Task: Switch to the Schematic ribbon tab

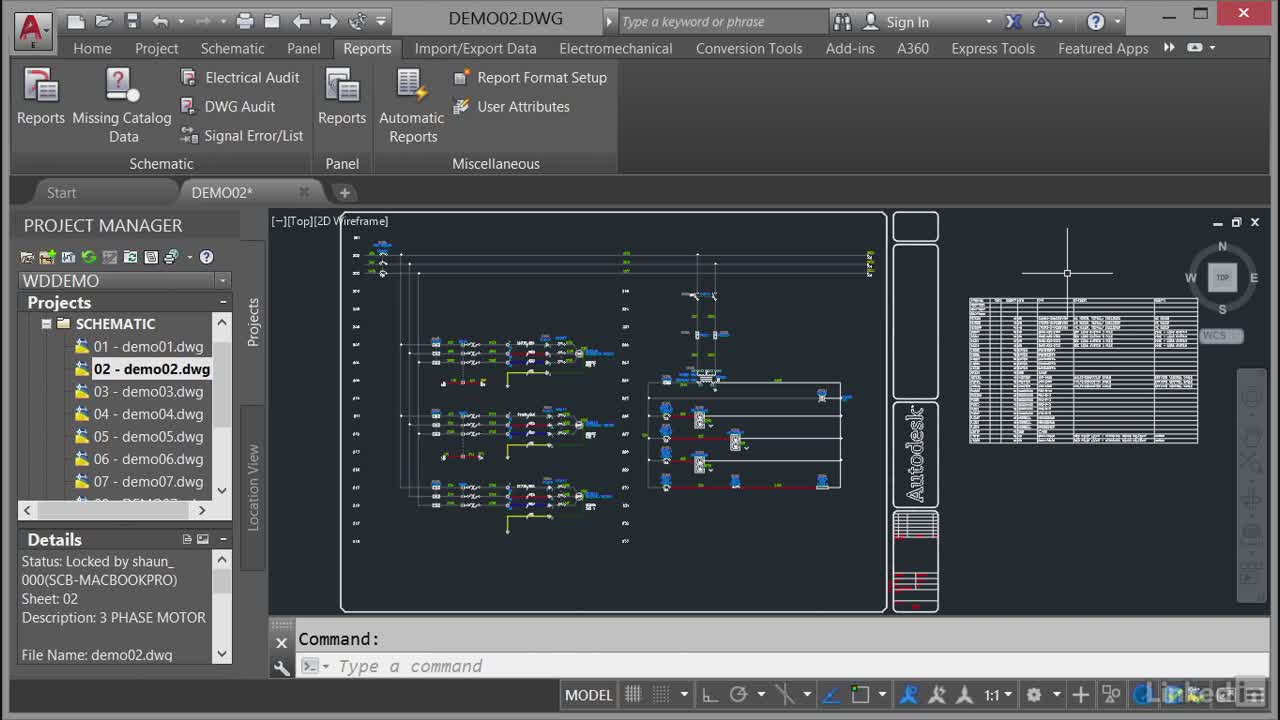Action: [x=232, y=48]
